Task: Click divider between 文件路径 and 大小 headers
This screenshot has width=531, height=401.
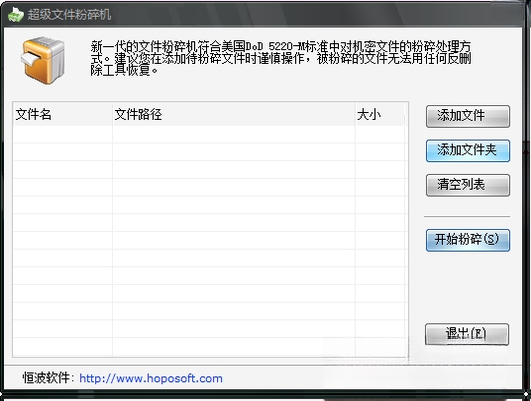Action: 355,114
